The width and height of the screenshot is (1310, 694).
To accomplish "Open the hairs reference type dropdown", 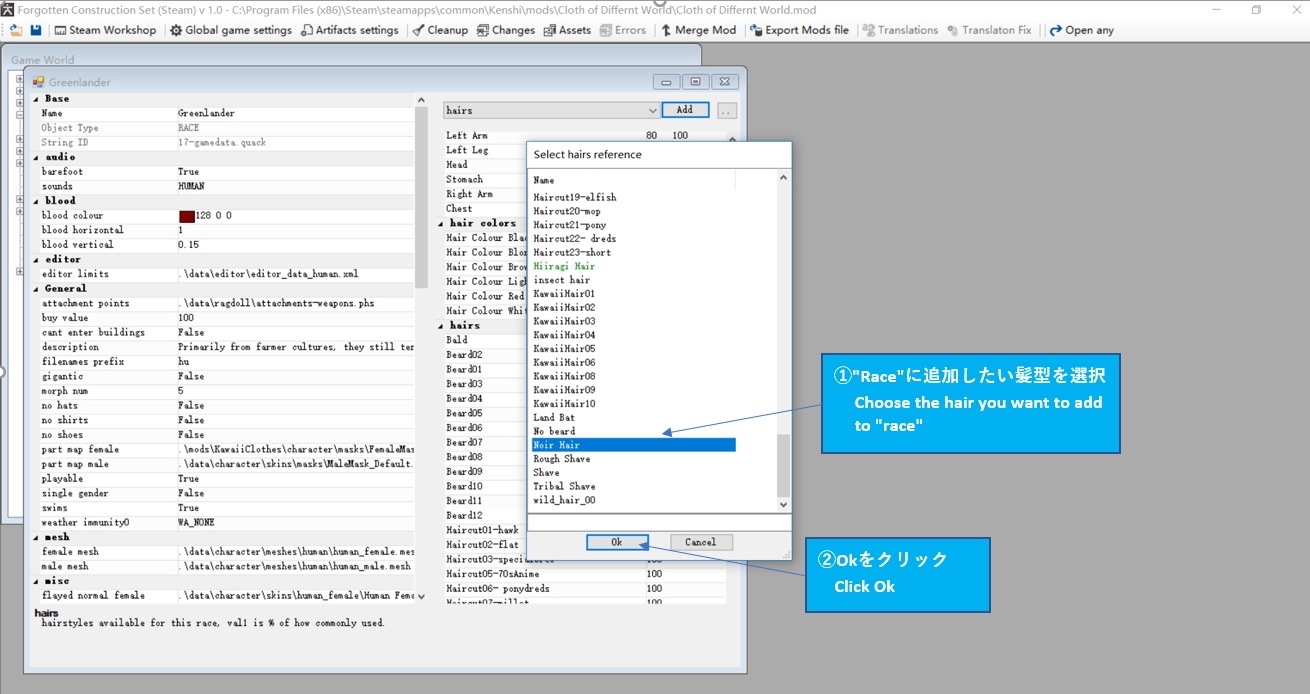I will [551, 110].
